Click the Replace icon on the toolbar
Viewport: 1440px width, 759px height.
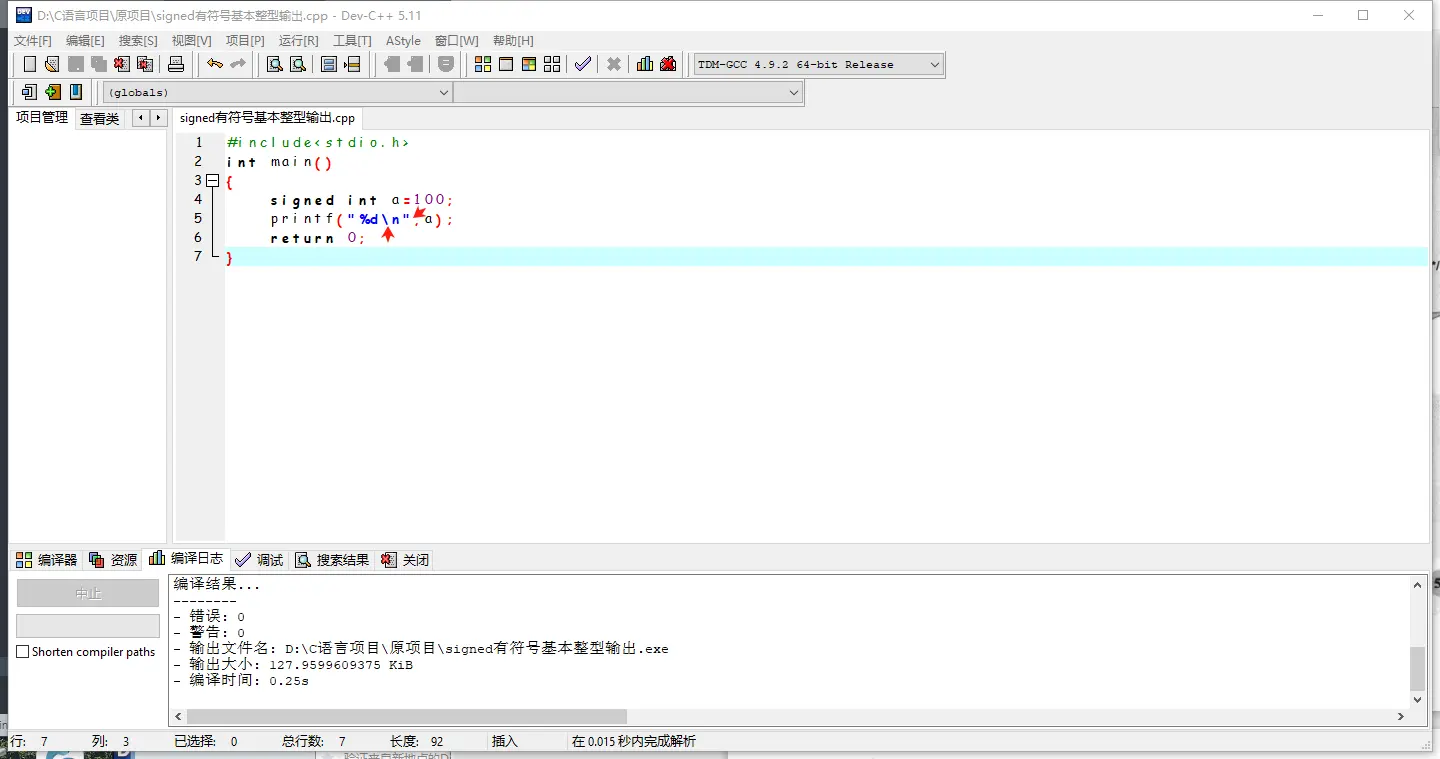click(298, 63)
